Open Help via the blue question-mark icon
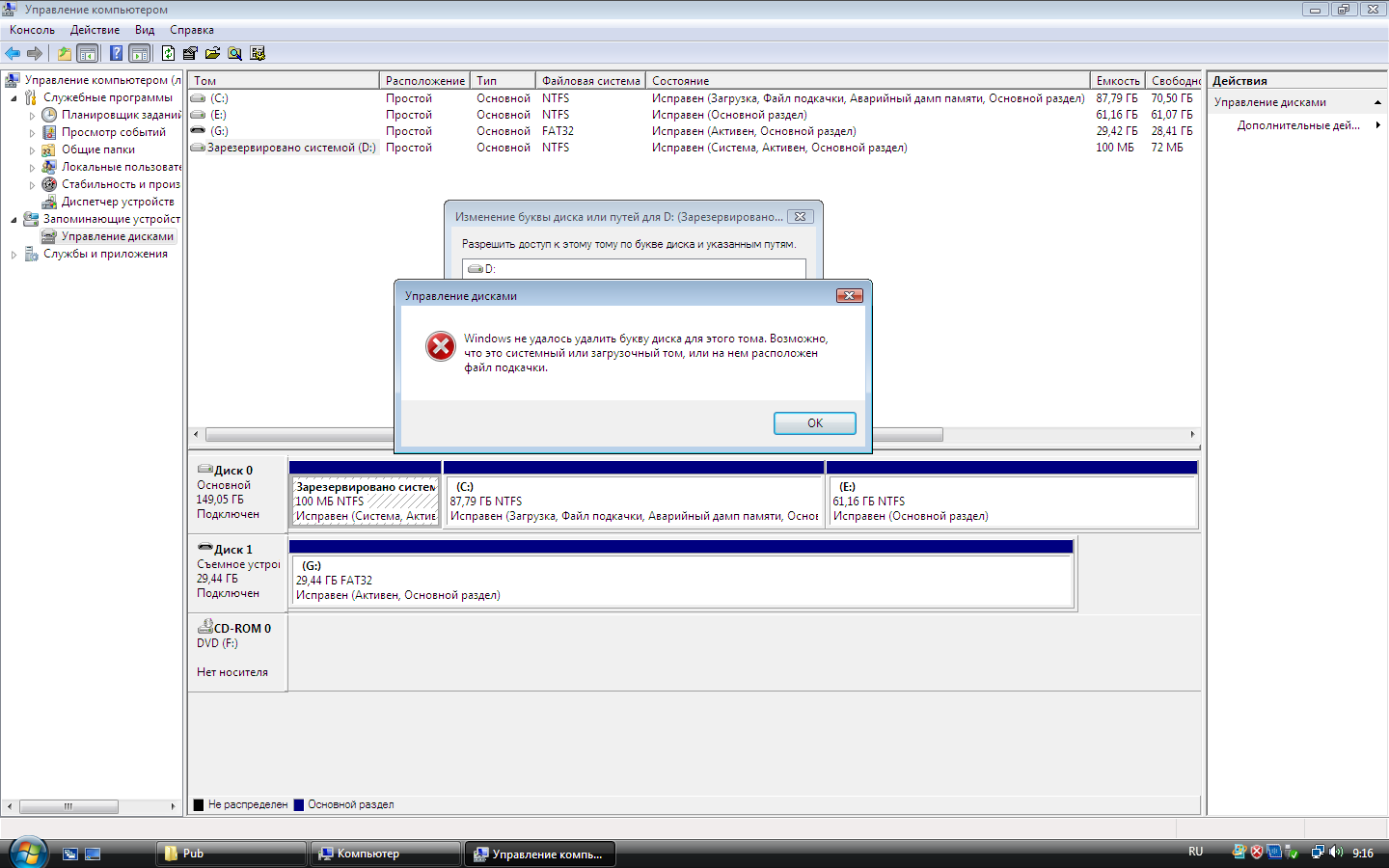This screenshot has width=1389, height=868. click(x=116, y=53)
